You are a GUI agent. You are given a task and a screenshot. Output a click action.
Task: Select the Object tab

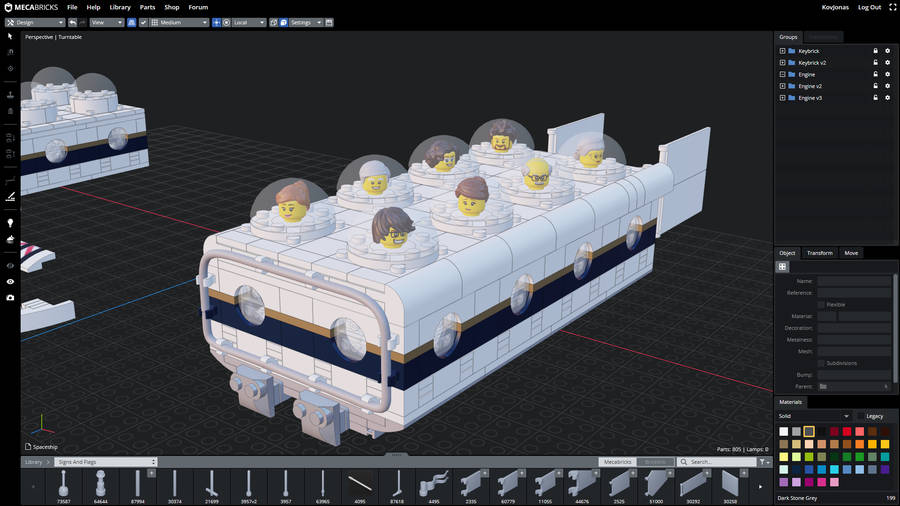pyautogui.click(x=787, y=253)
